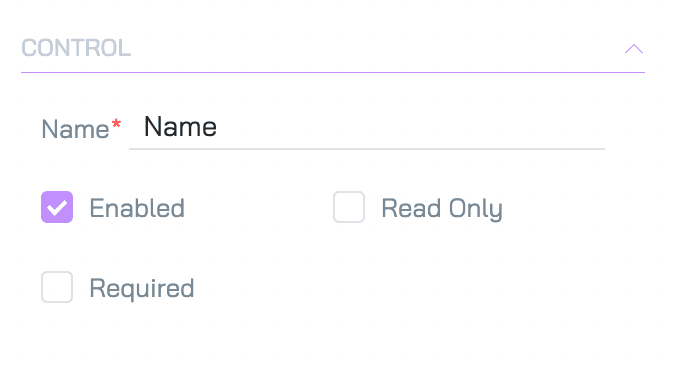The width and height of the screenshot is (678, 373).
Task: Click the purple divider under CONTROL header
Action: pyautogui.click(x=333, y=72)
